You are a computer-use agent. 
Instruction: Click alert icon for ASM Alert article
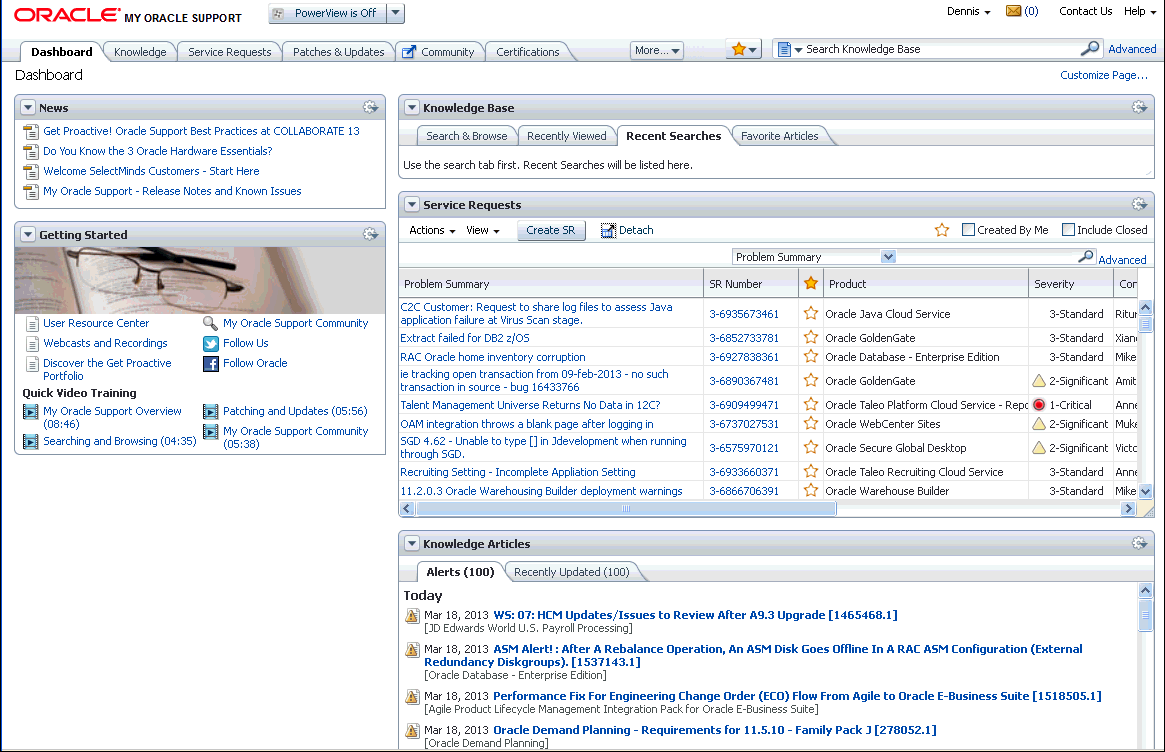(x=412, y=650)
